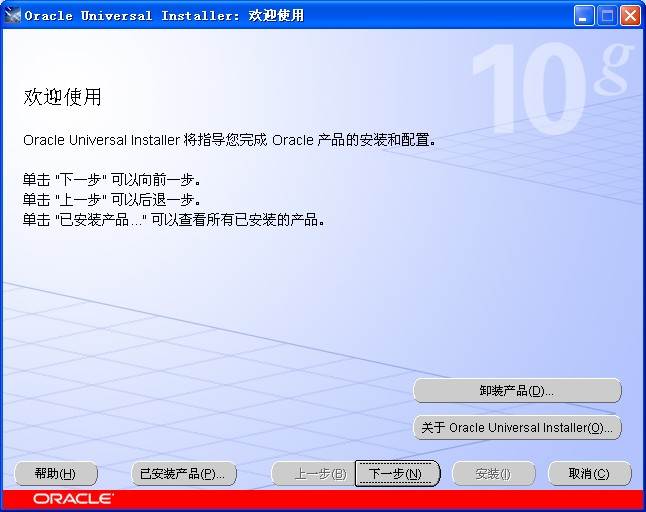Viewport: 646px width, 512px height.
Task: Open 卸装产品(D)... to uninstall products
Action: [517, 390]
